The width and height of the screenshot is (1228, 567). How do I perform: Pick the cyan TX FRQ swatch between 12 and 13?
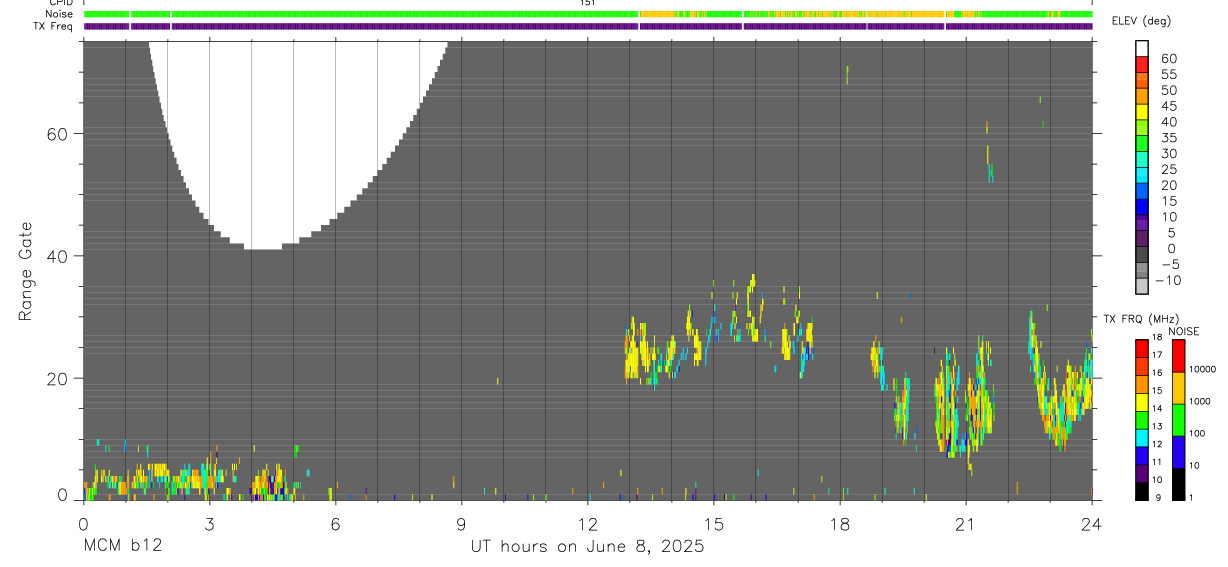coord(1142,438)
